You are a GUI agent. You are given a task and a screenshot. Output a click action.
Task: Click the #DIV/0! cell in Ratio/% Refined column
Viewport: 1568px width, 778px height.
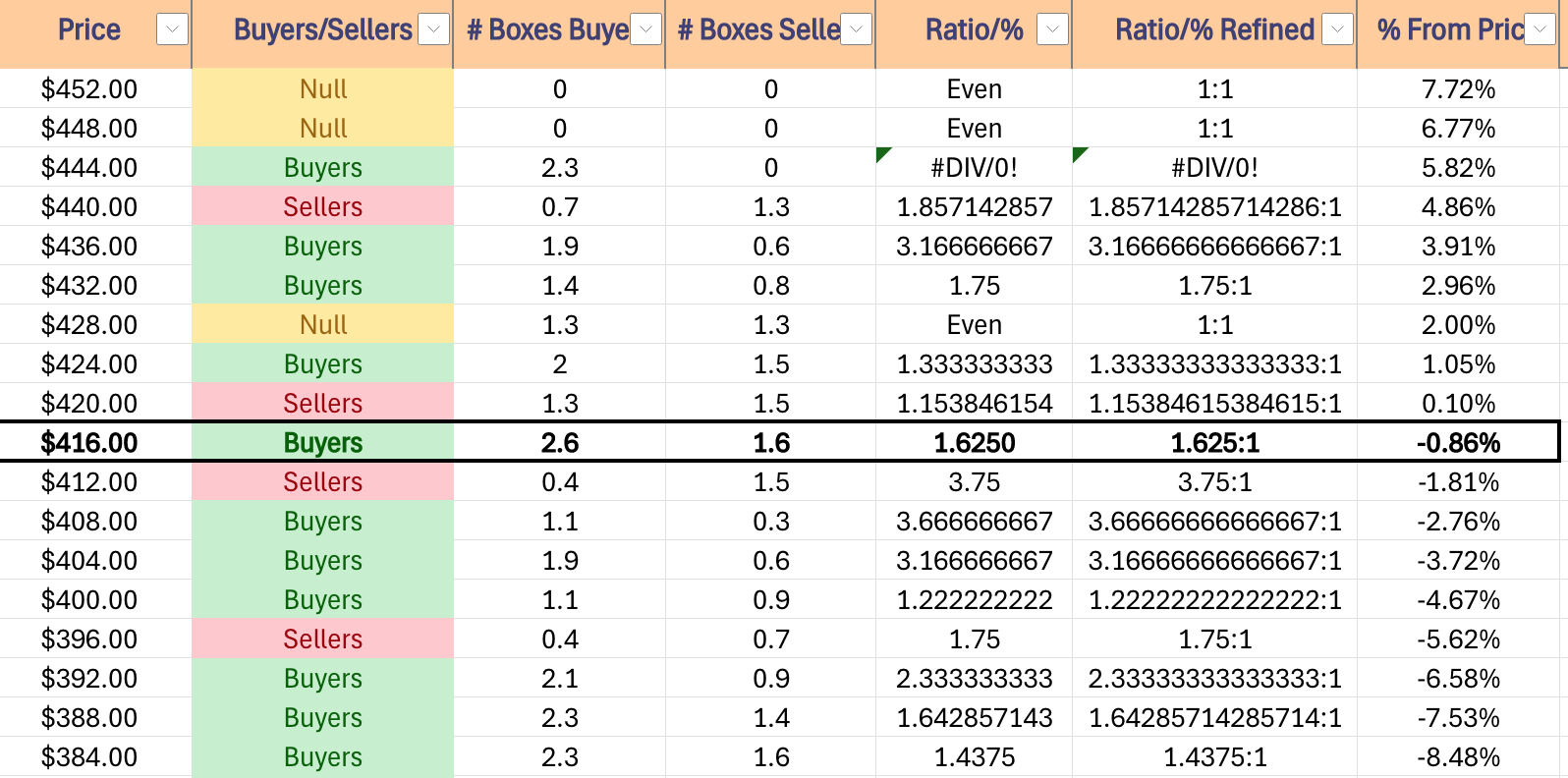[1214, 168]
